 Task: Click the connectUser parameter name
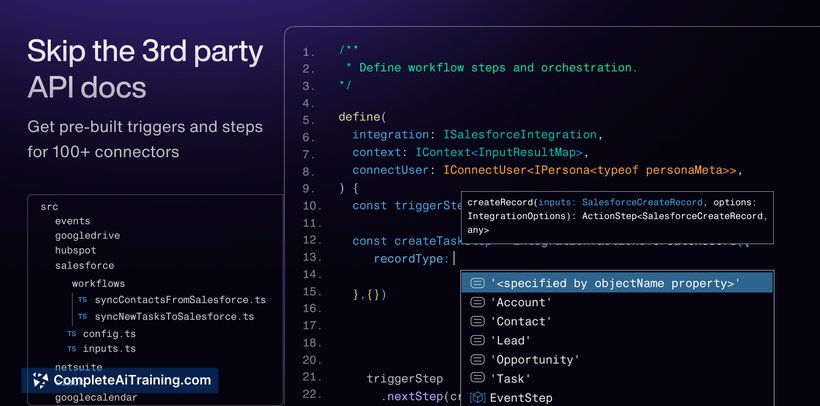pos(391,171)
